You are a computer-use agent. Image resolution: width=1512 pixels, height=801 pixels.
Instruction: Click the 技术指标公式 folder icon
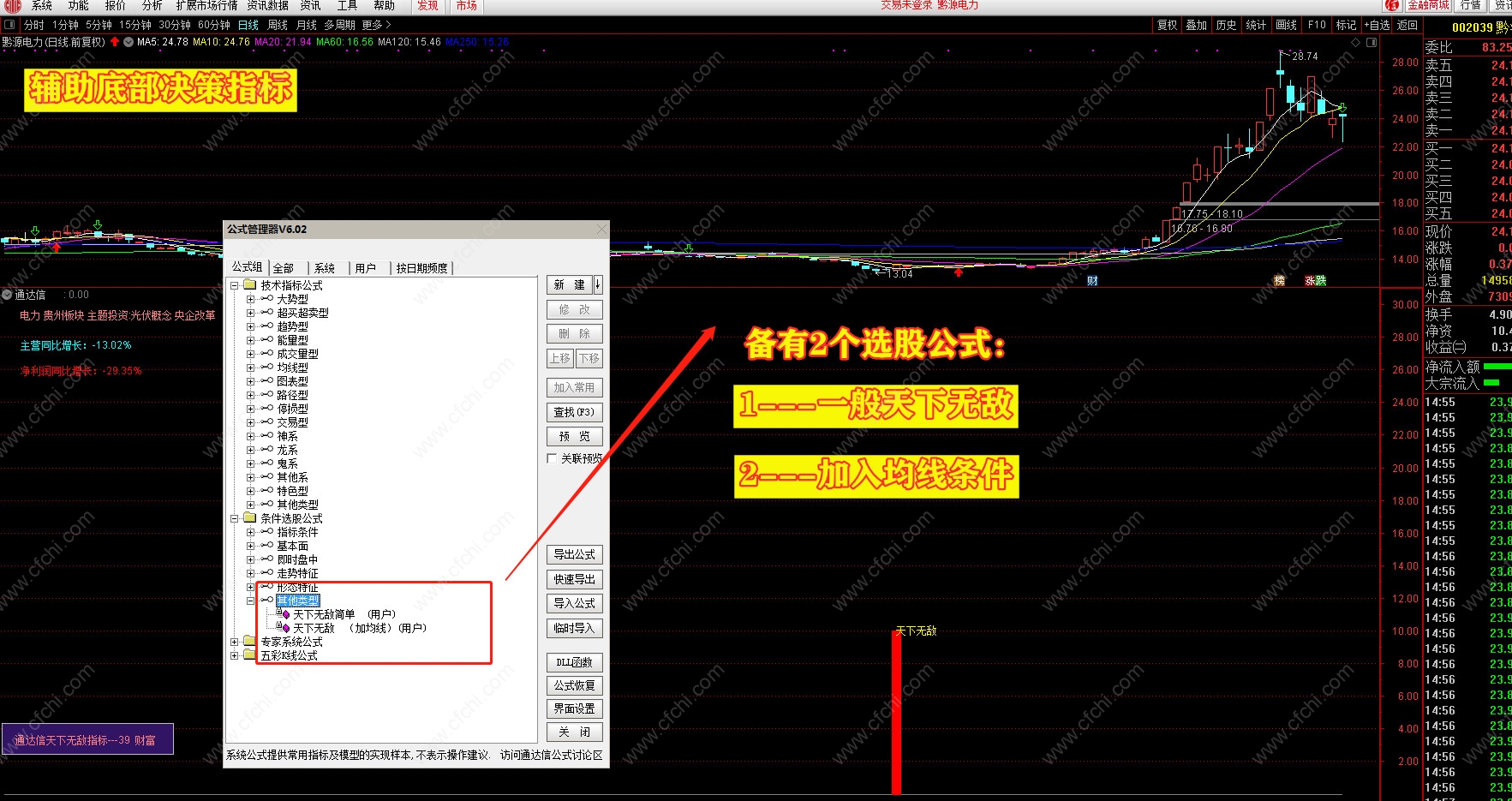[x=250, y=285]
